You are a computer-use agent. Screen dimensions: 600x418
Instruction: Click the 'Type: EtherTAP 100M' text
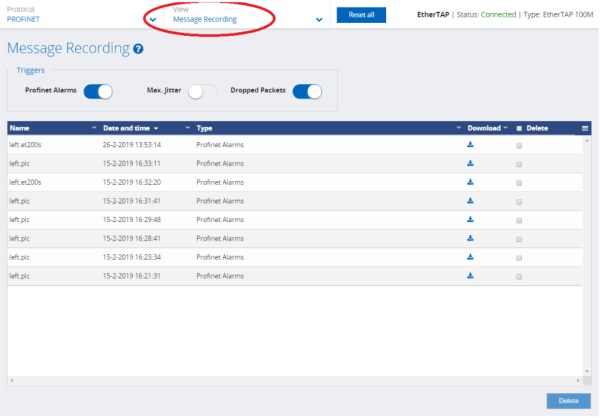[x=559, y=15]
